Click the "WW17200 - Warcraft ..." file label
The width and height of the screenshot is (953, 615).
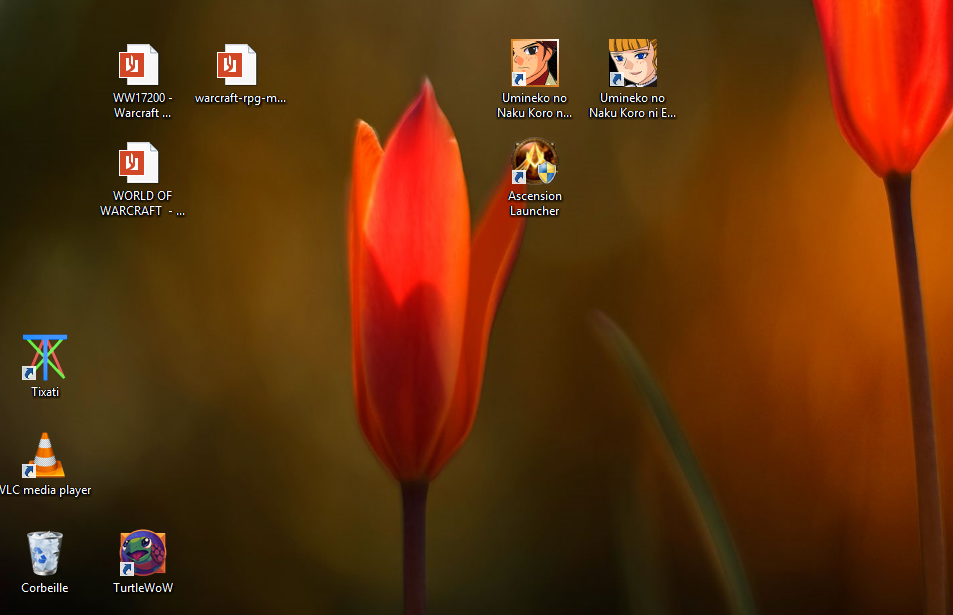143,105
